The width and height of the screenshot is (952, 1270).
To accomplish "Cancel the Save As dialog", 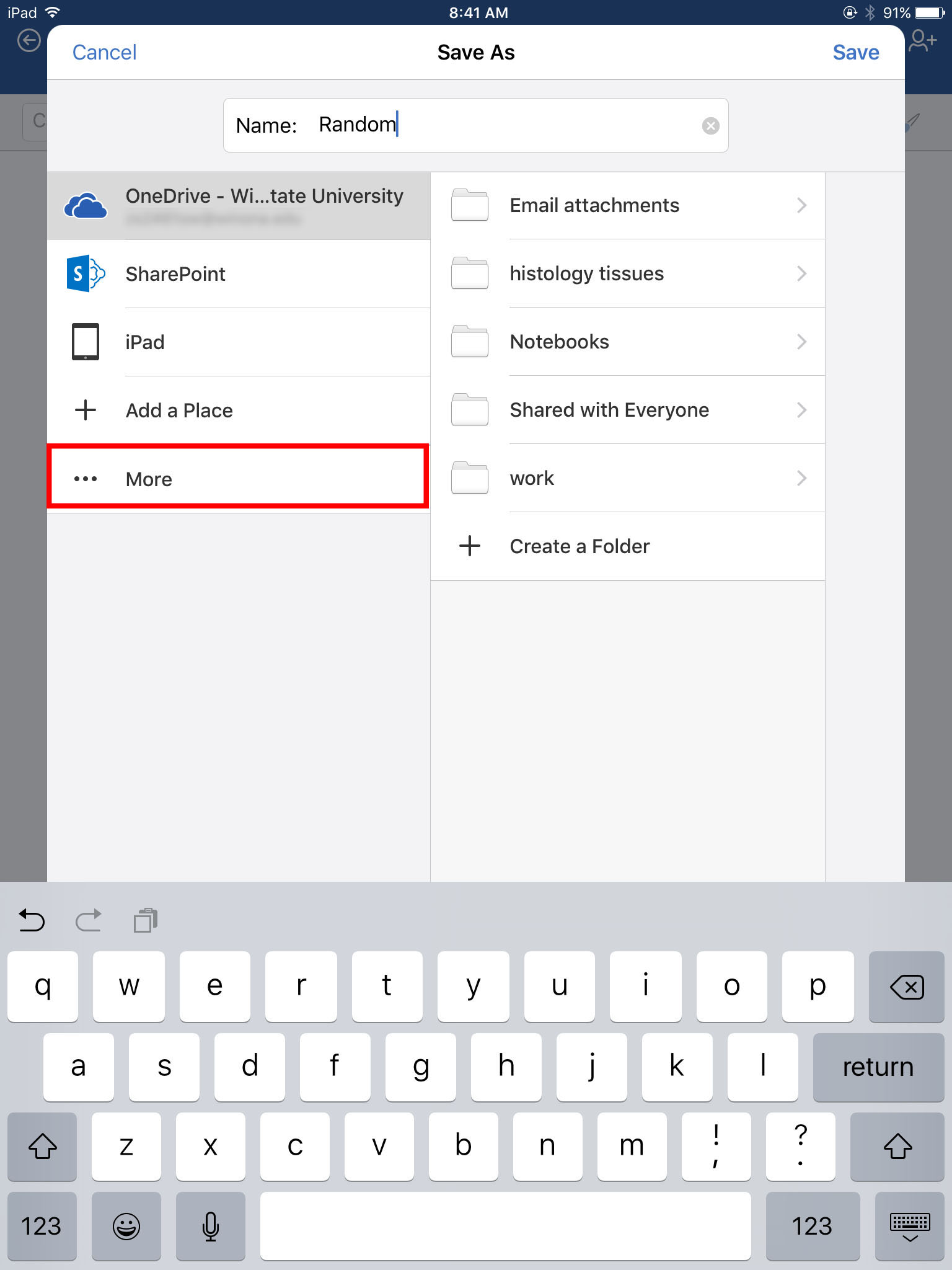I will tap(104, 53).
